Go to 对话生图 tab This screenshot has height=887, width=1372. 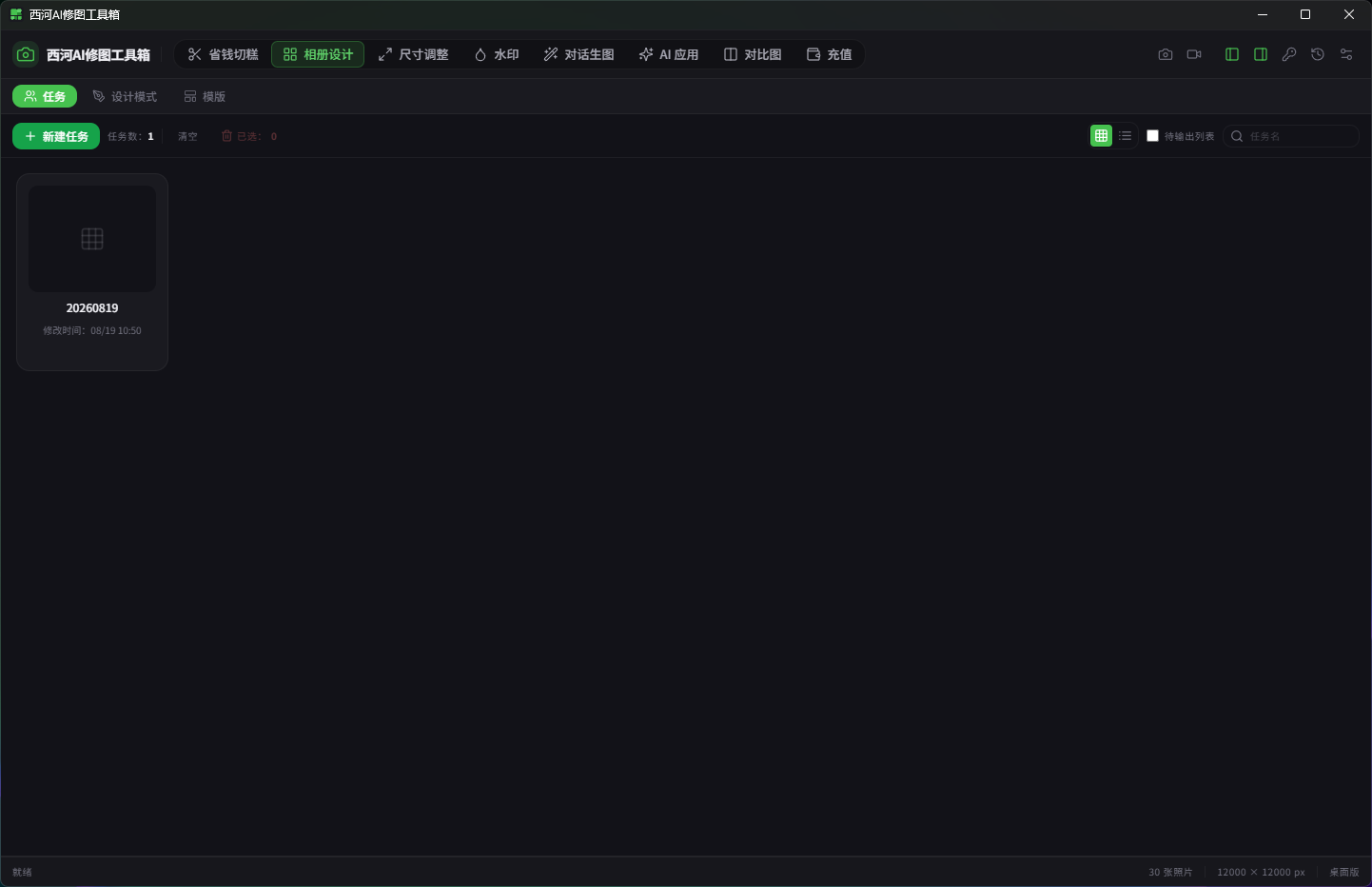[578, 54]
